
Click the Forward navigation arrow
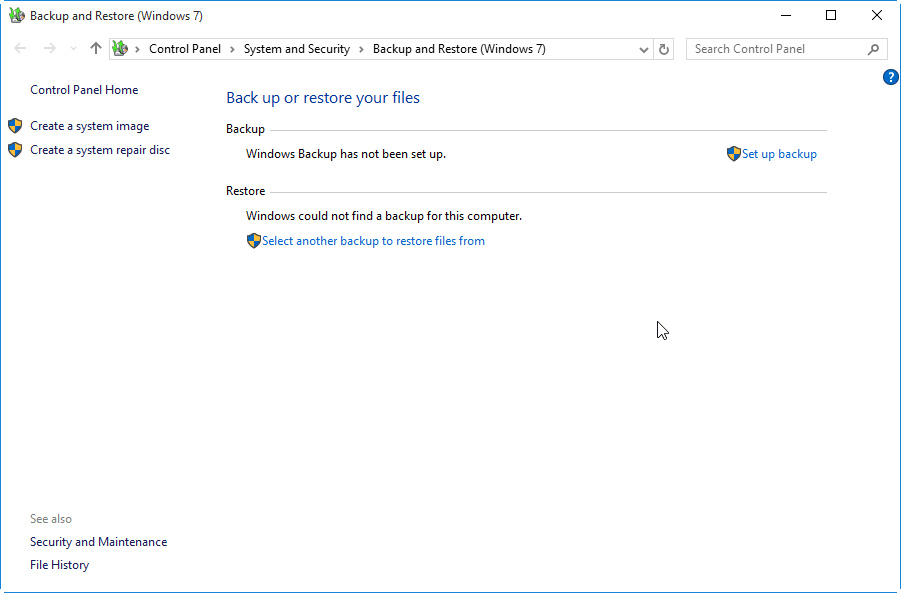click(x=50, y=49)
